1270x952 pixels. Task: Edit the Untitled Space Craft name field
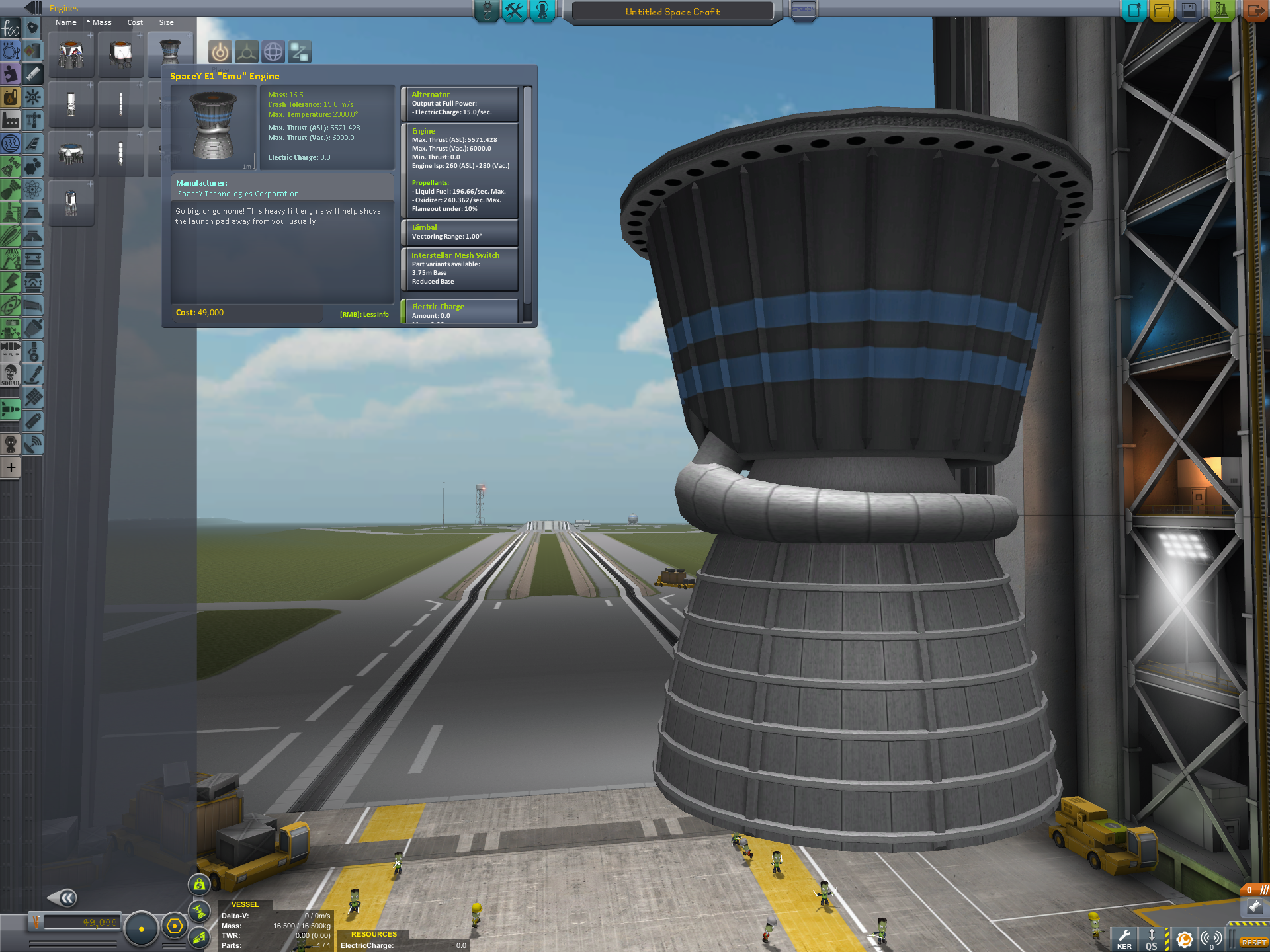673,12
